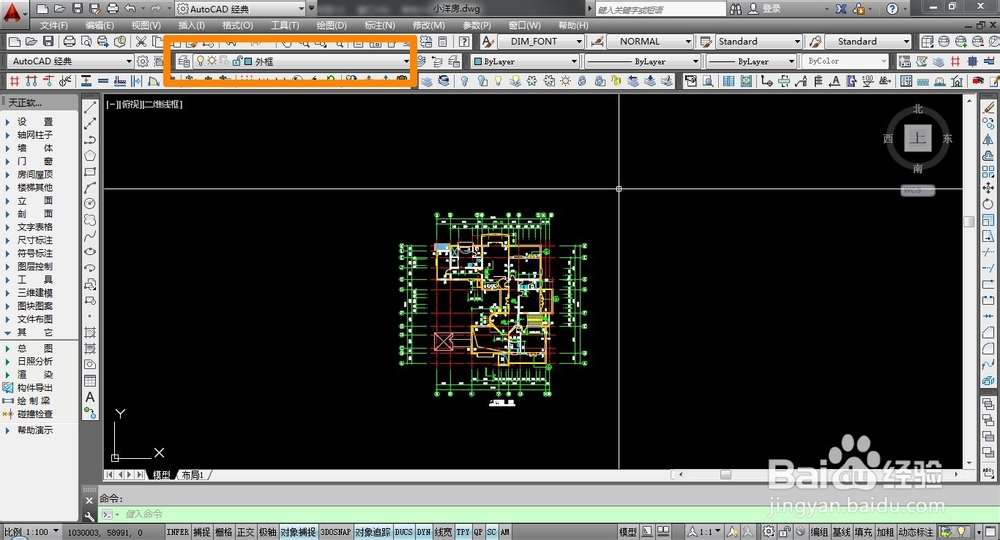The height and width of the screenshot is (540, 1000).
Task: Open the Layer Properties Manager icon
Action: point(184,61)
